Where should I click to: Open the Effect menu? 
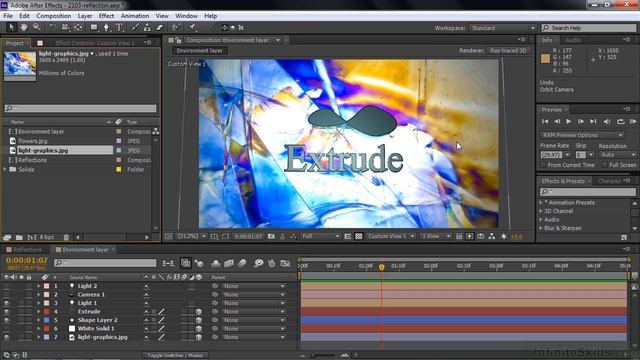pos(106,16)
